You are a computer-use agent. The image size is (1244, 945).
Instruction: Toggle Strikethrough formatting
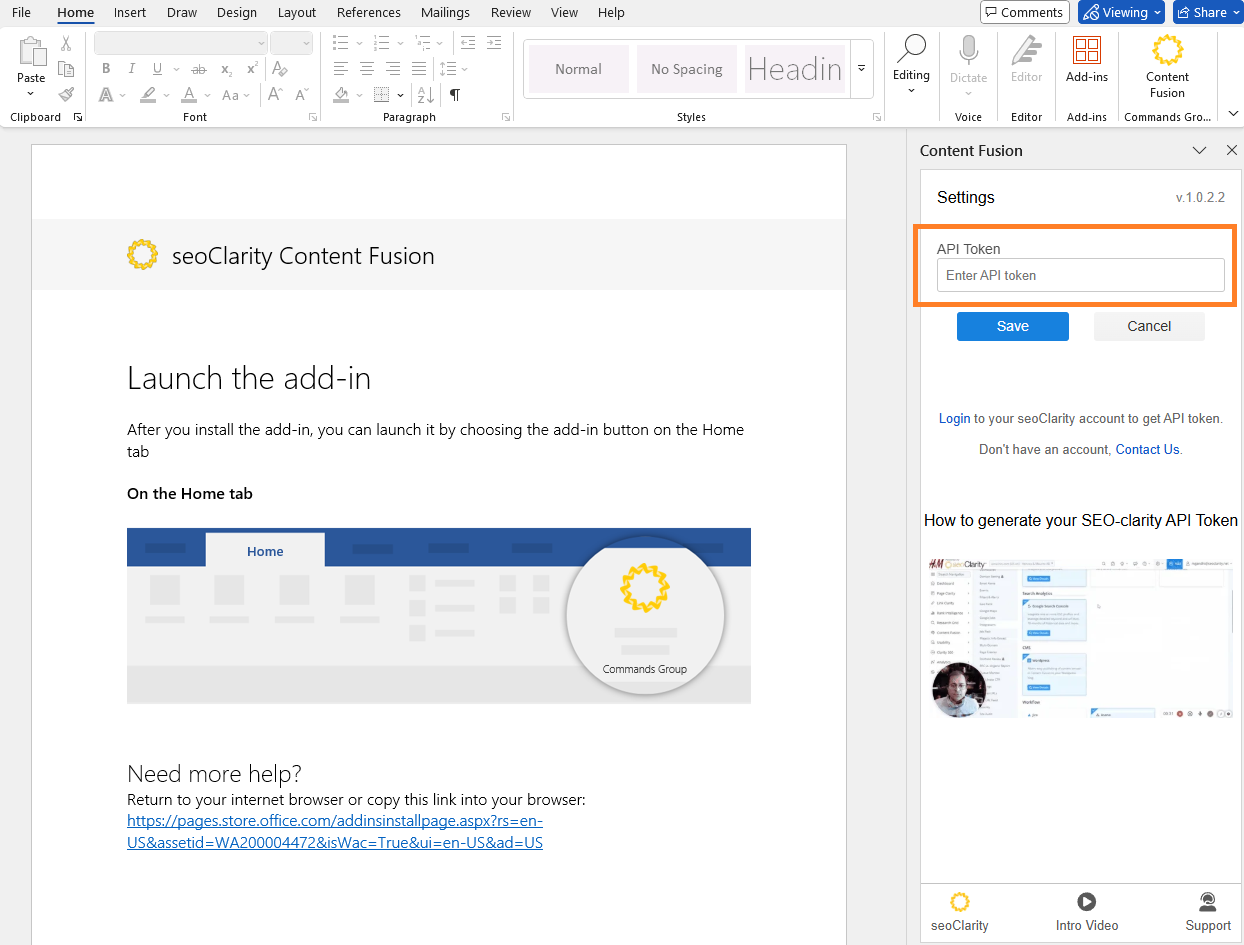point(198,69)
